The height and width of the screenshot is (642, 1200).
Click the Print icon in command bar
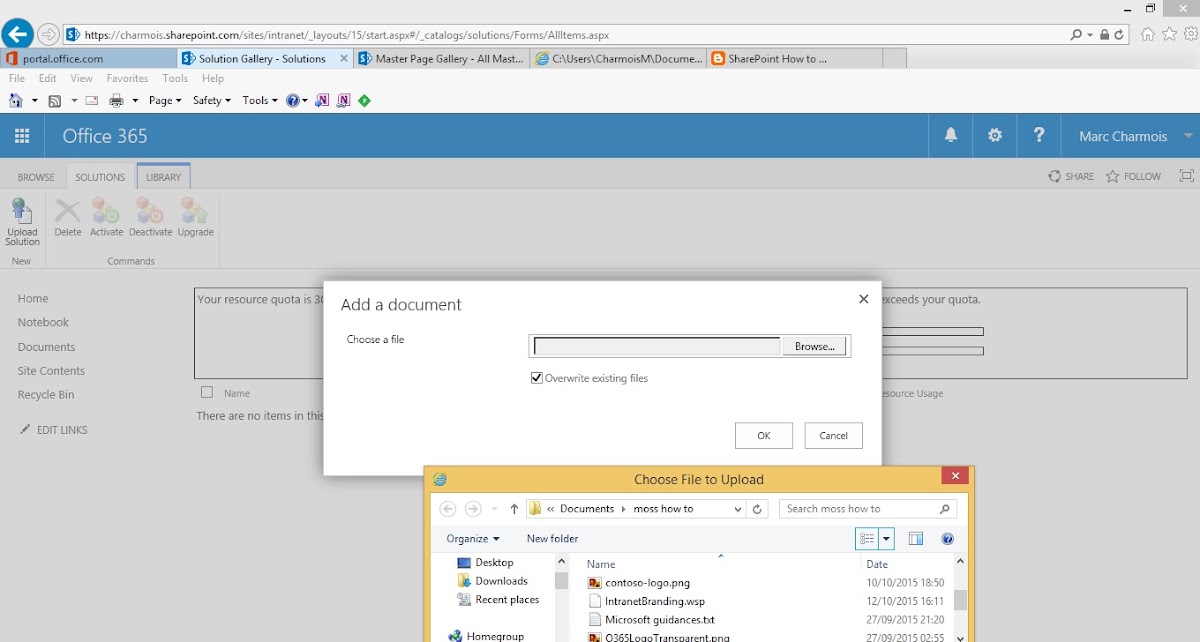tap(116, 100)
